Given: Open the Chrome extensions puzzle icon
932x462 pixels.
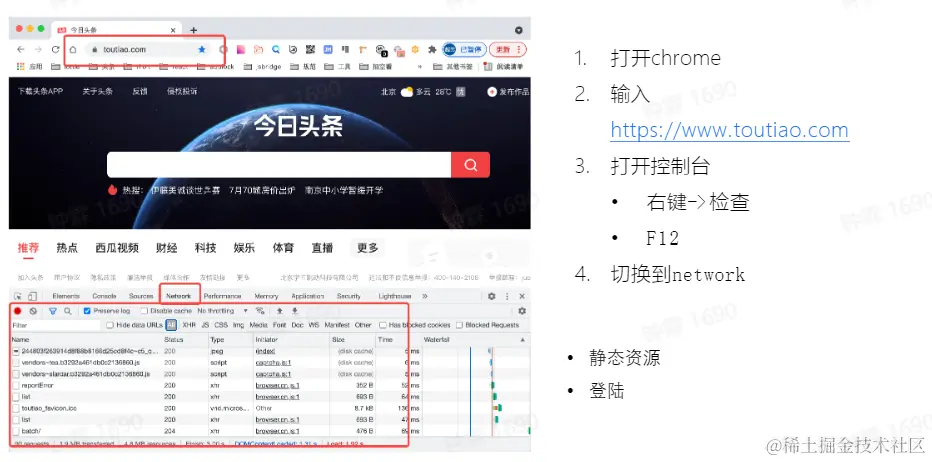Looking at the screenshot, I should click(432, 49).
